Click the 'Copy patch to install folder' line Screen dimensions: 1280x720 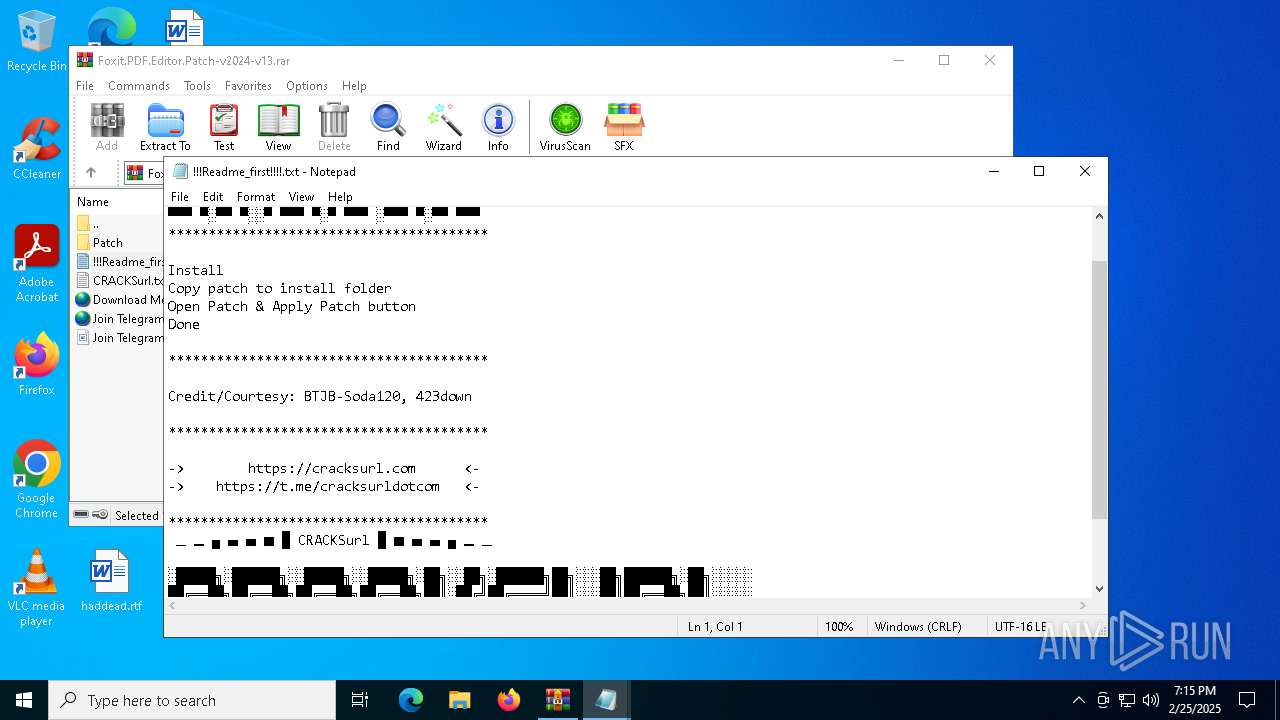[x=280, y=288]
